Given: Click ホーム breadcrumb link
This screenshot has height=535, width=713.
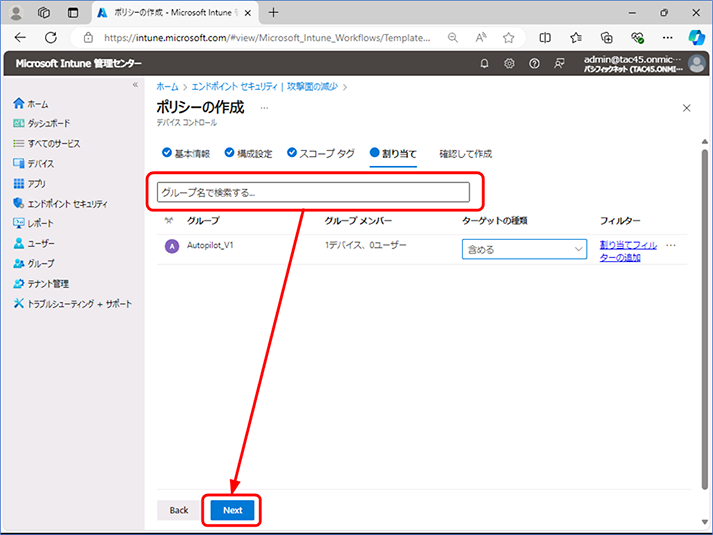Looking at the screenshot, I should point(167,86).
